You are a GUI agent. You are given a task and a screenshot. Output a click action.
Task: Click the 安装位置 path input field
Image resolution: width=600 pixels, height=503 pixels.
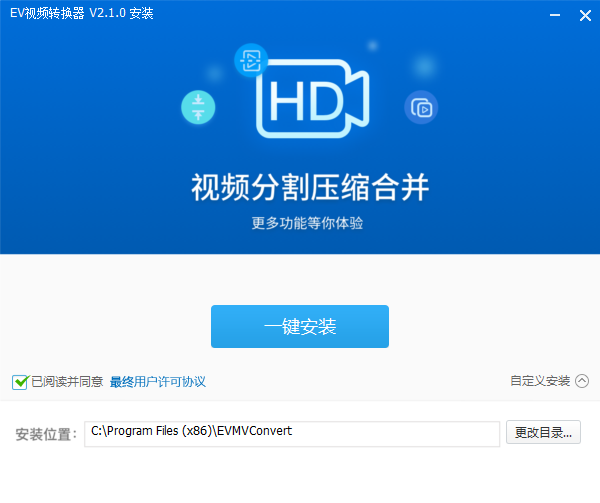pos(292,433)
